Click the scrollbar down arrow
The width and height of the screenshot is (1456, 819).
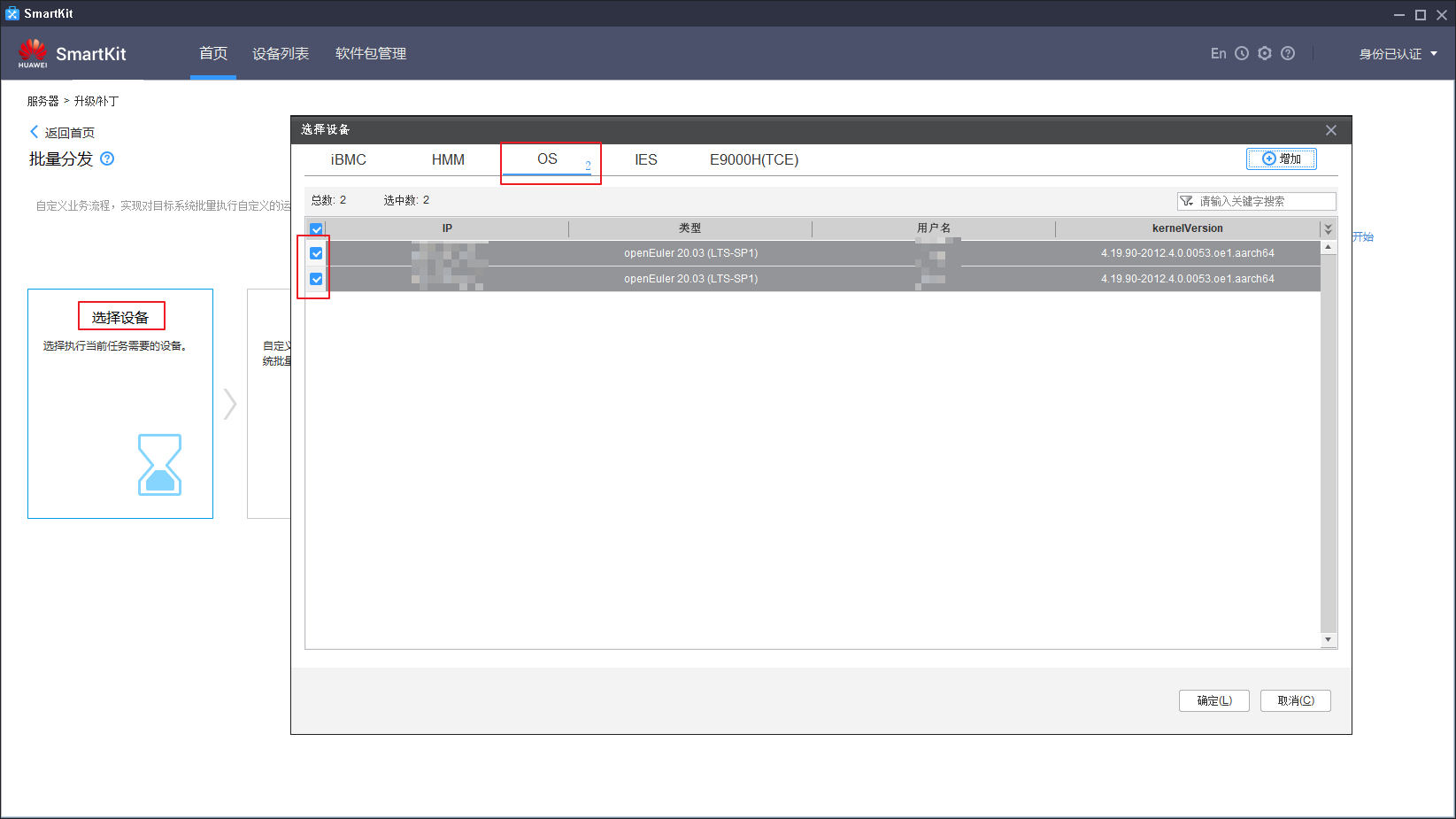click(x=1328, y=640)
